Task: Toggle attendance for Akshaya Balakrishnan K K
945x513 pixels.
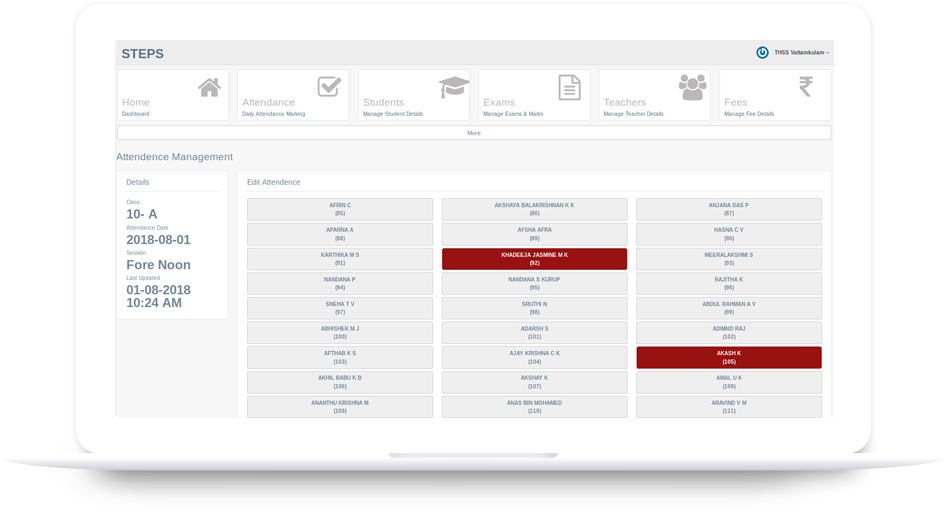Action: point(534,209)
